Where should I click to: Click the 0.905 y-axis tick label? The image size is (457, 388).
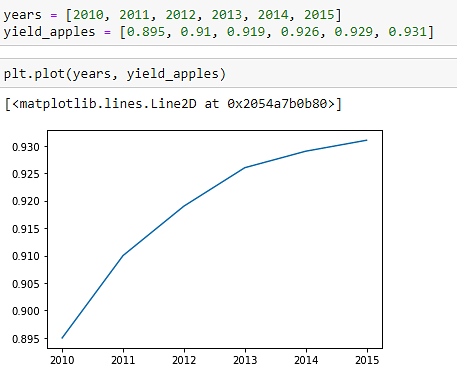26,284
